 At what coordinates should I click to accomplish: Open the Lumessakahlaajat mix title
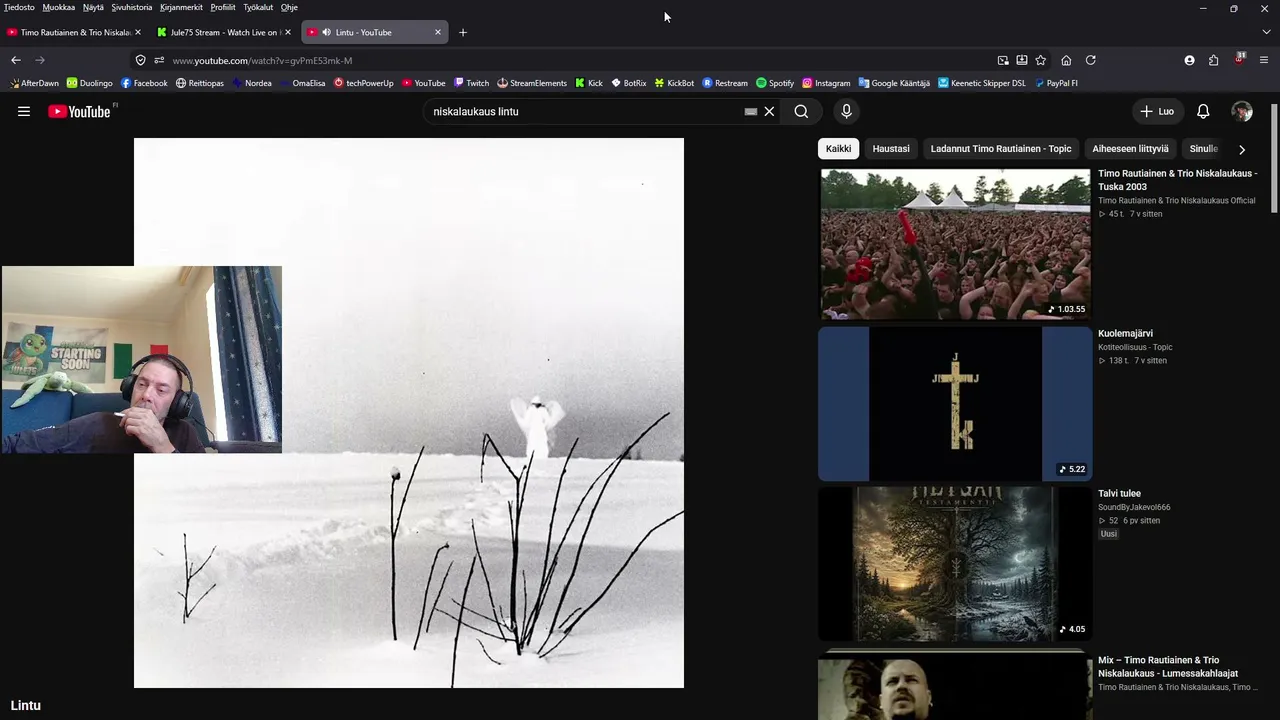point(1168,667)
